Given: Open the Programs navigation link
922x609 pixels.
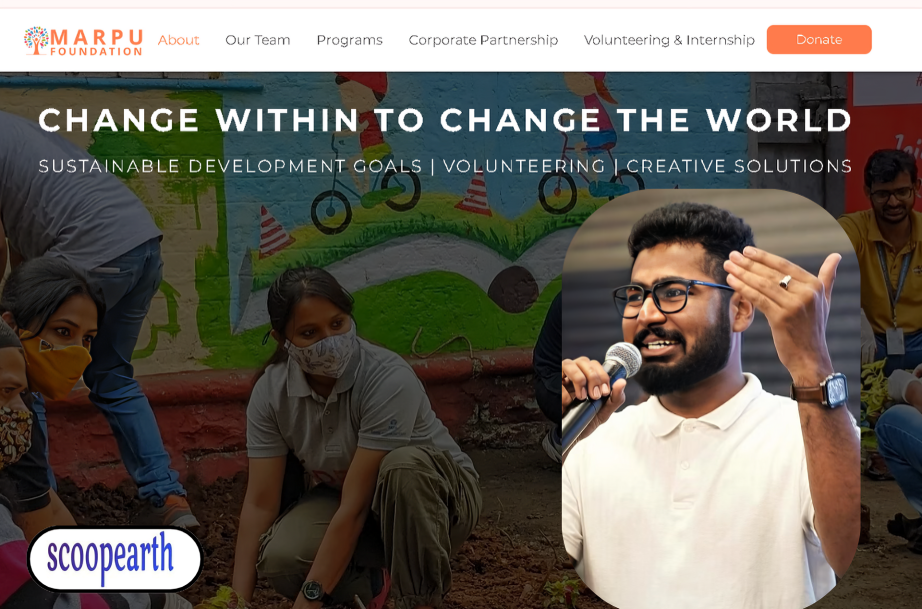Looking at the screenshot, I should point(349,40).
